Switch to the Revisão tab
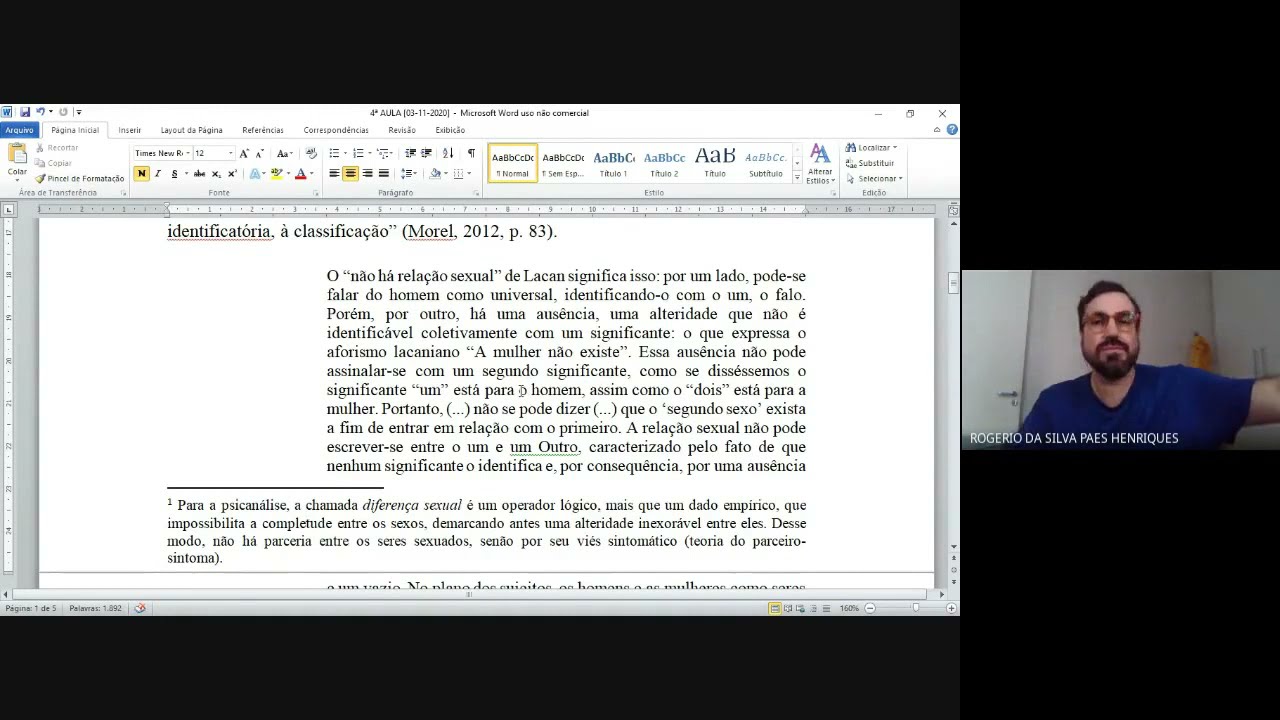The image size is (1280, 720). (x=401, y=130)
